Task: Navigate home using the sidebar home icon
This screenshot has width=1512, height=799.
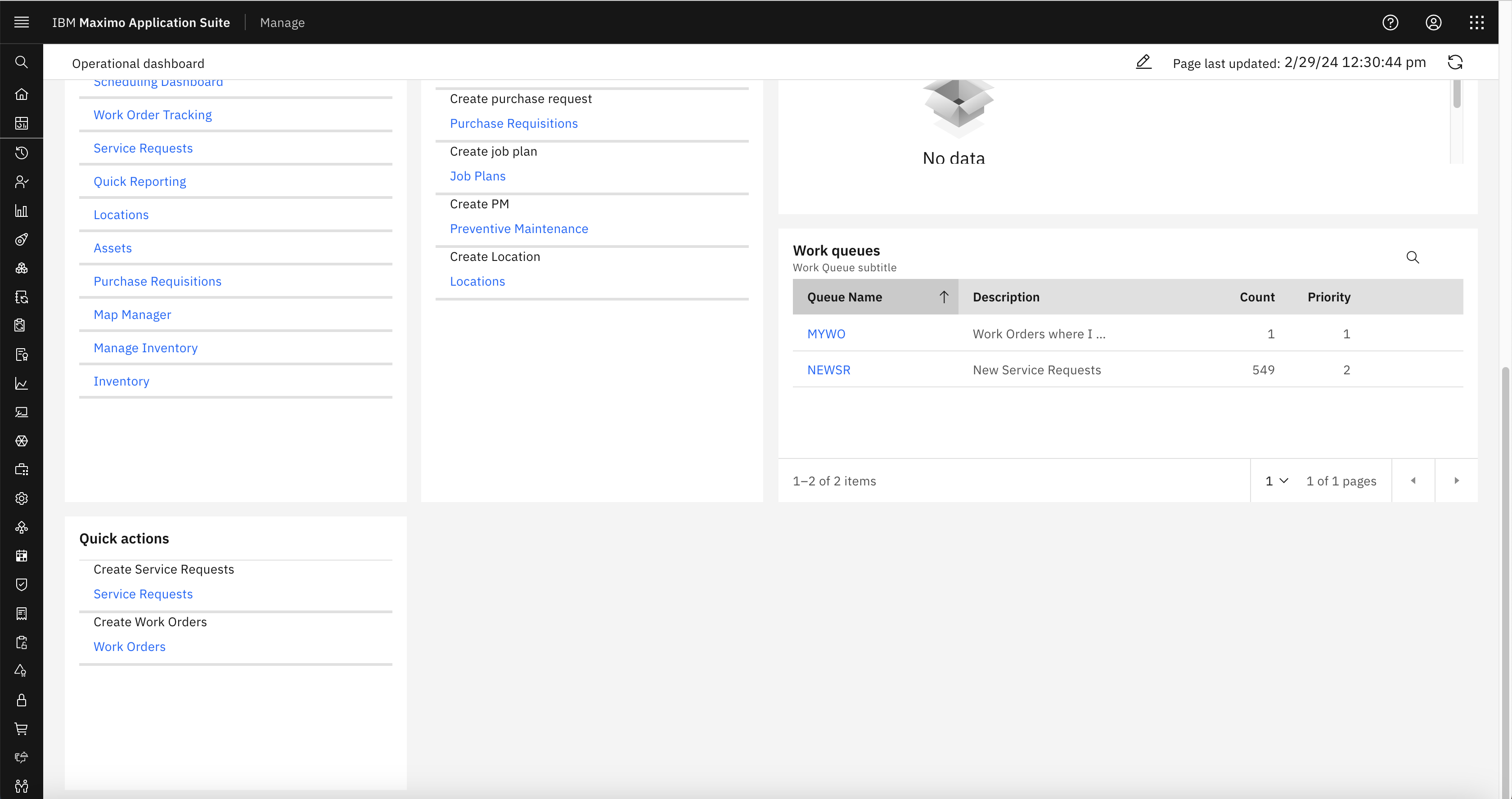Action: tap(22, 94)
